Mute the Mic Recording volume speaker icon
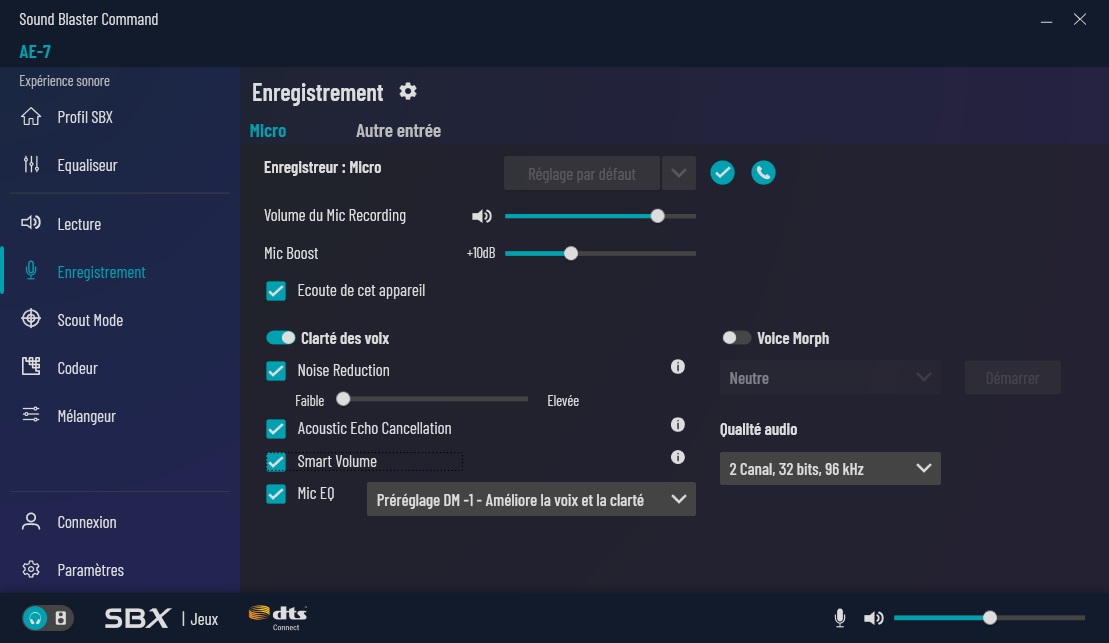The image size is (1109, 643). [x=482, y=216]
